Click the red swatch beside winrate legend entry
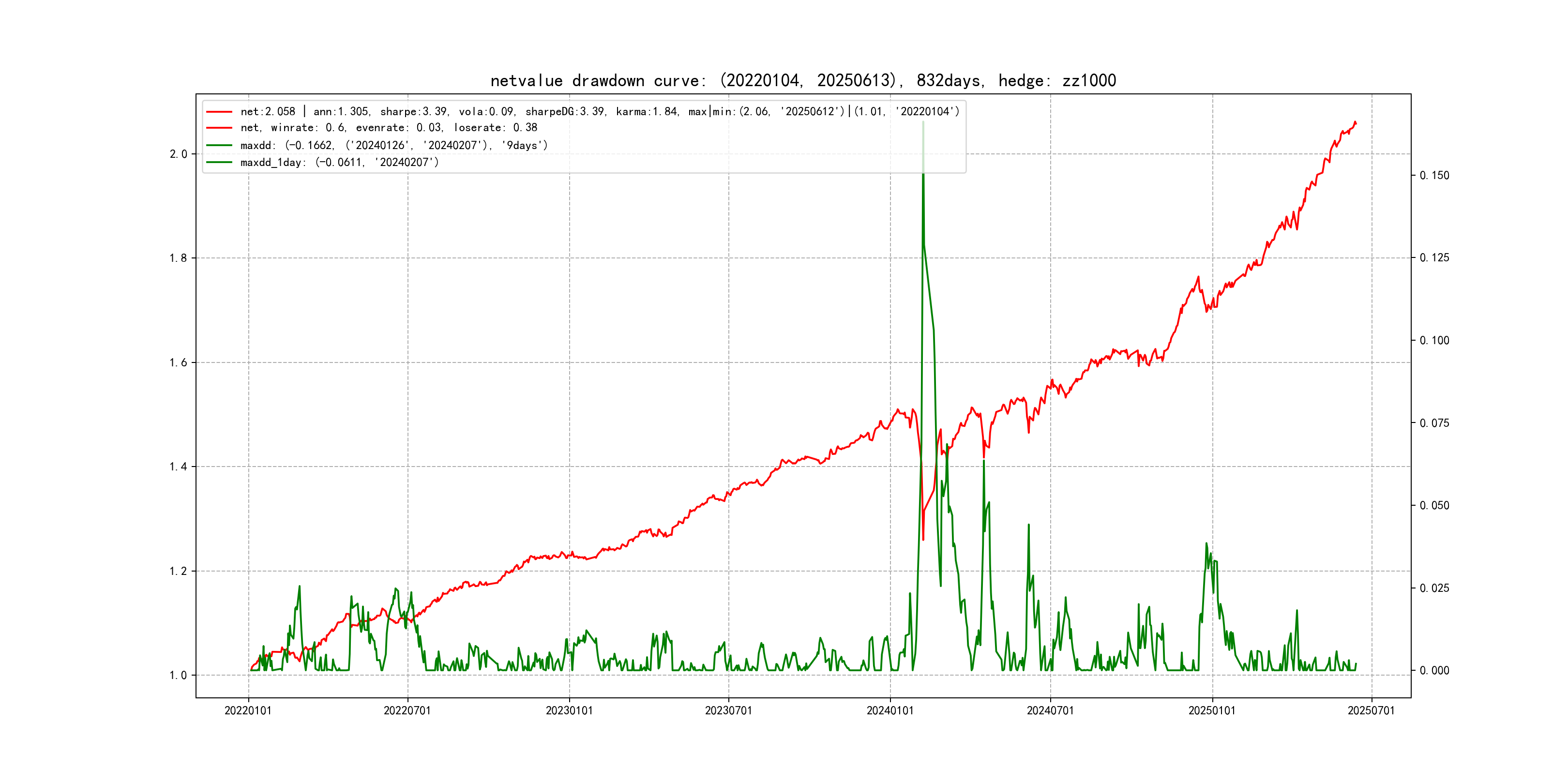 coord(219,128)
